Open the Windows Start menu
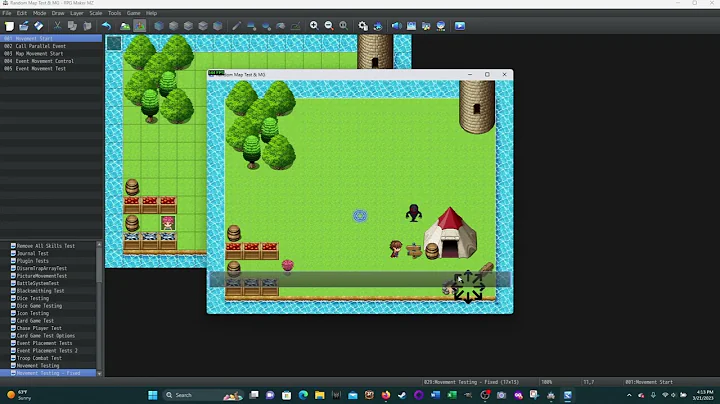Screen dimensions: 720x404 153,395
